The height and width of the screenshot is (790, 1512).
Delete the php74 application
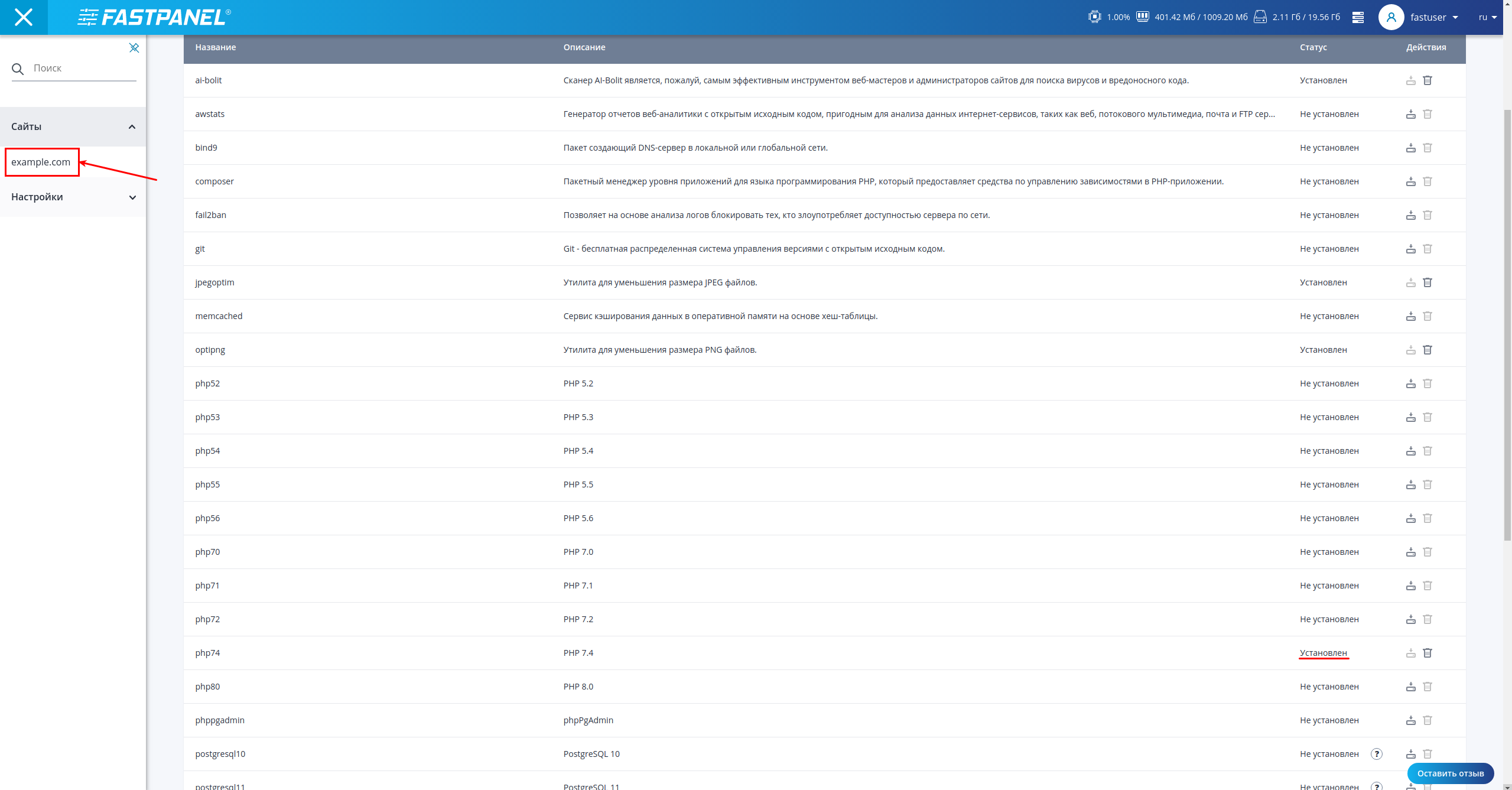1428,653
